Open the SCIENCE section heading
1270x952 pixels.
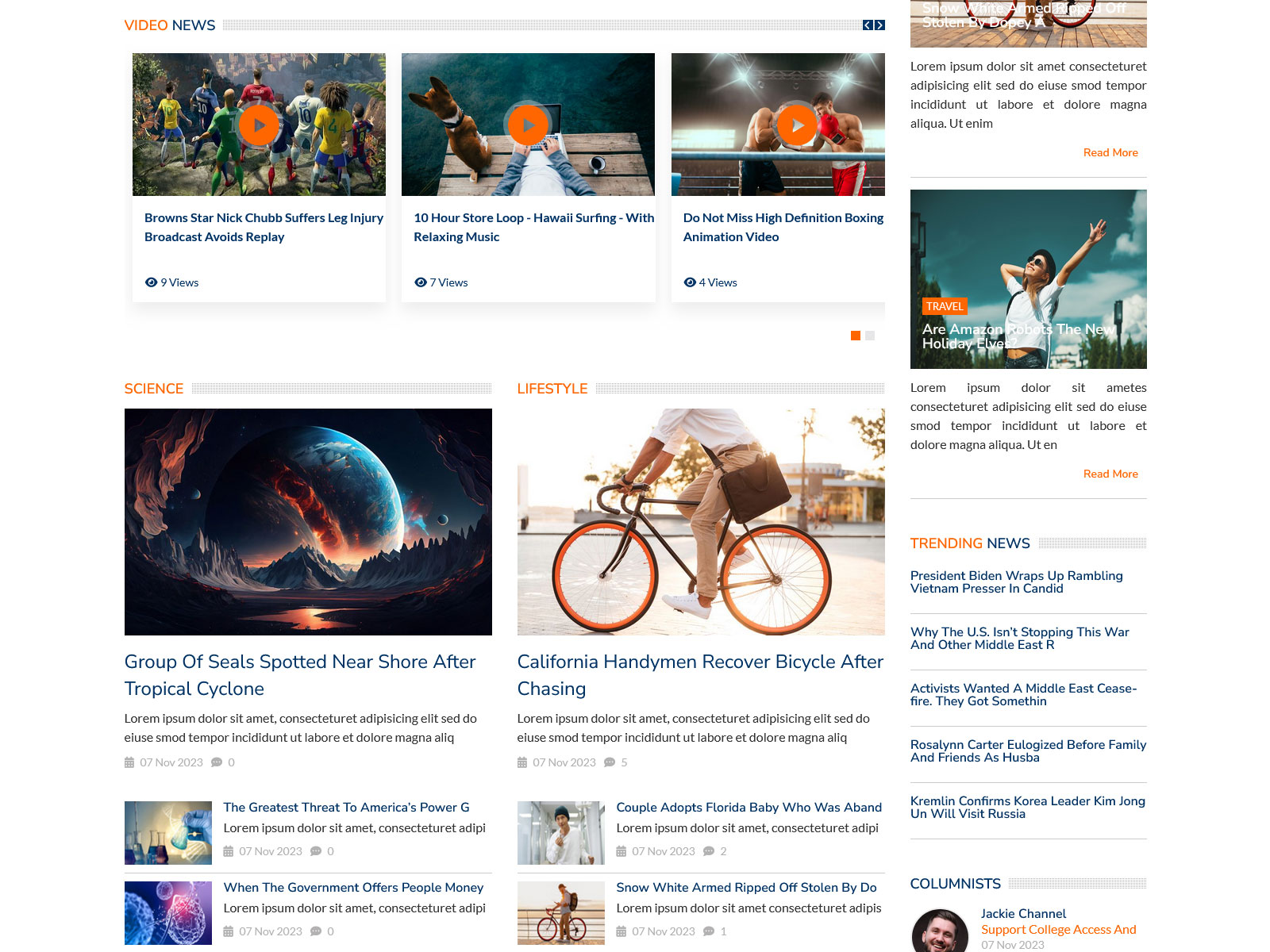[x=154, y=389]
